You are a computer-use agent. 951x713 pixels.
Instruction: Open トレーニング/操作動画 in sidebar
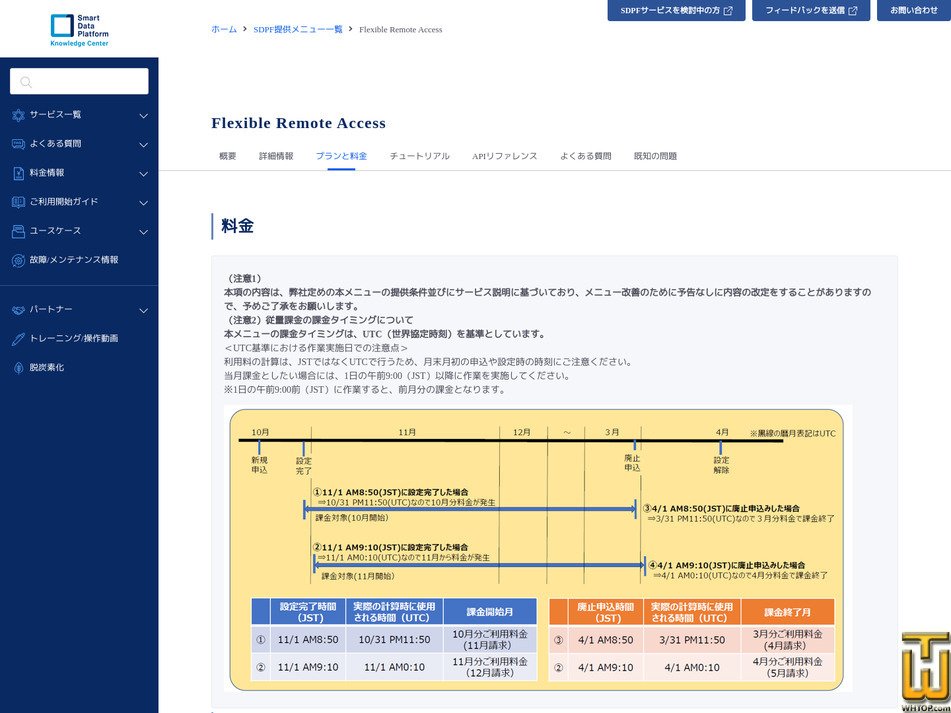pos(74,339)
